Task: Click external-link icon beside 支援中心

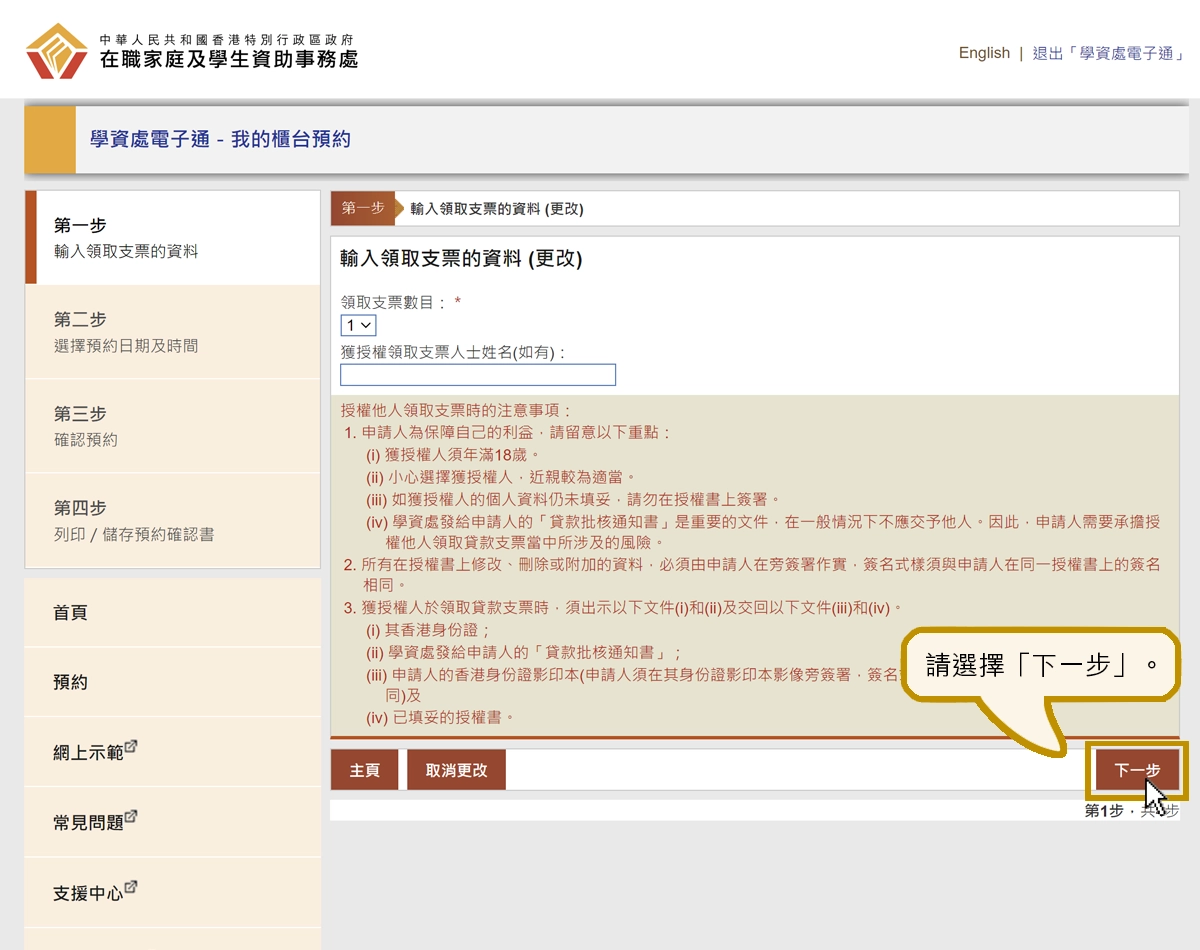Action: coord(130,887)
